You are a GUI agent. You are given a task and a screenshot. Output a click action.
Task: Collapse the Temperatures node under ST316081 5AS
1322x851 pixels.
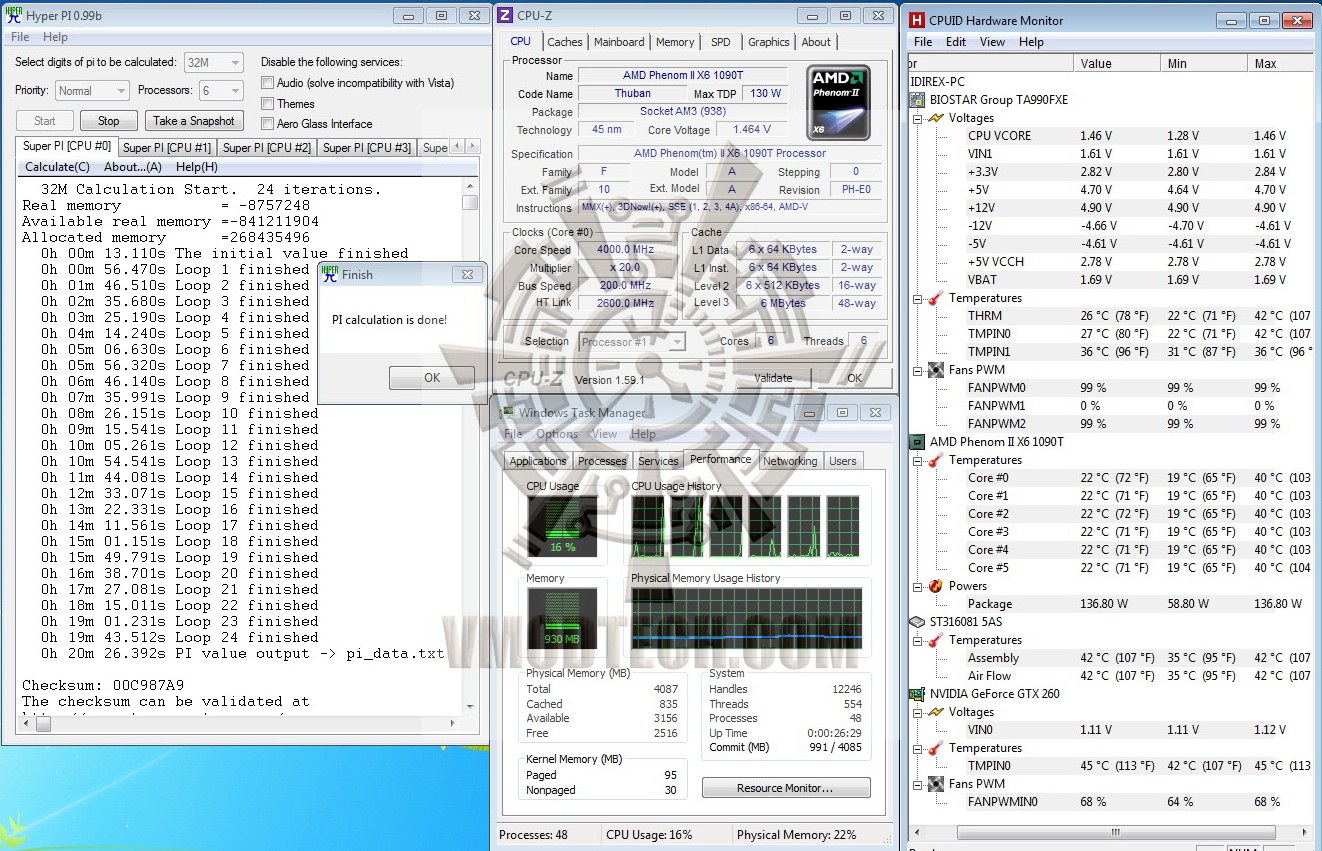(918, 640)
